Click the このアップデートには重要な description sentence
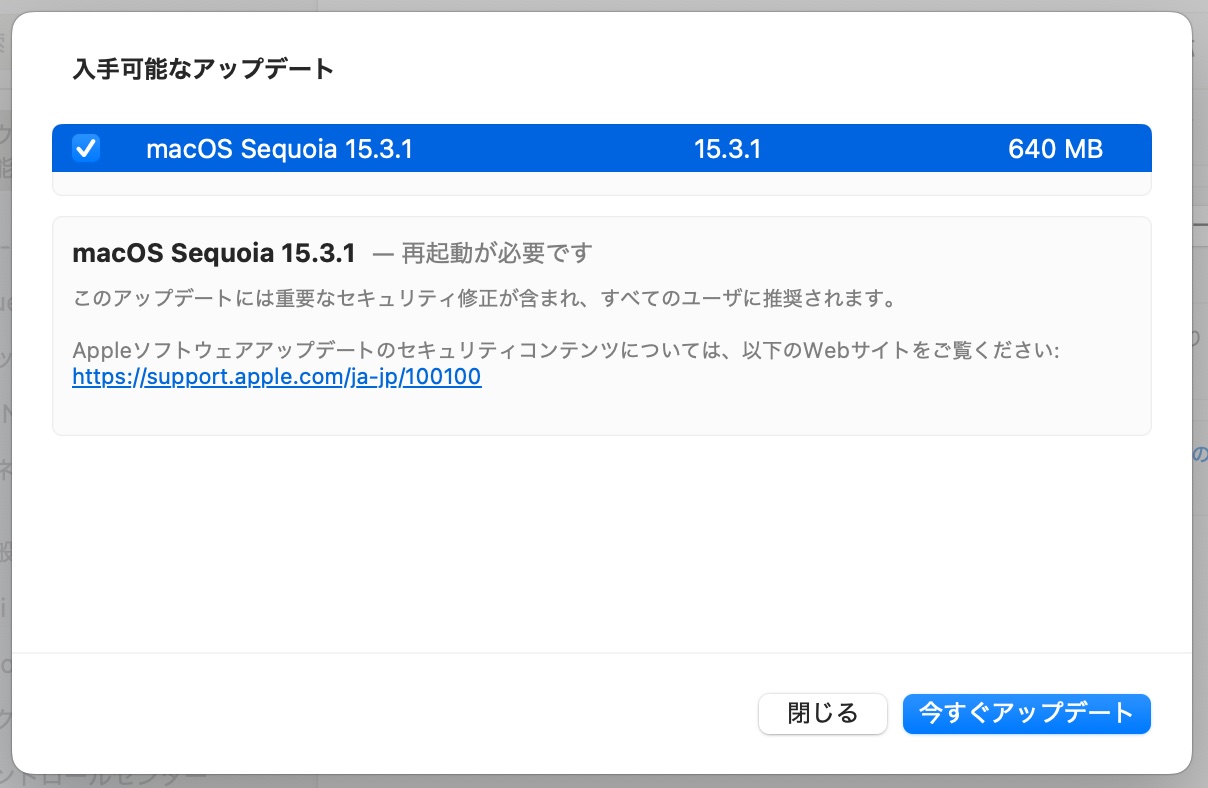 pos(483,299)
